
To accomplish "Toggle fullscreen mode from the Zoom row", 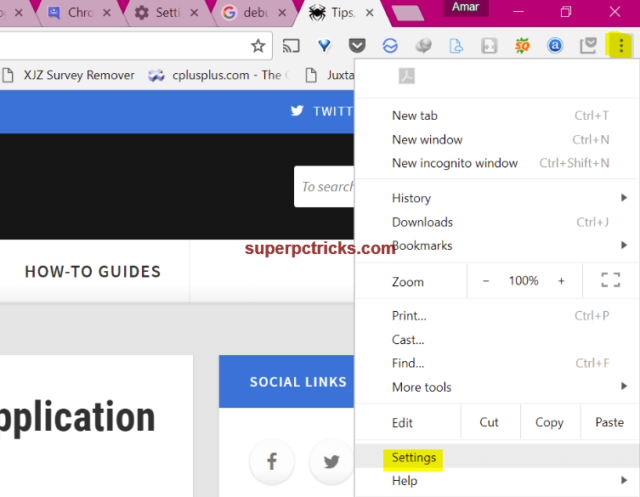I will pyautogui.click(x=611, y=280).
